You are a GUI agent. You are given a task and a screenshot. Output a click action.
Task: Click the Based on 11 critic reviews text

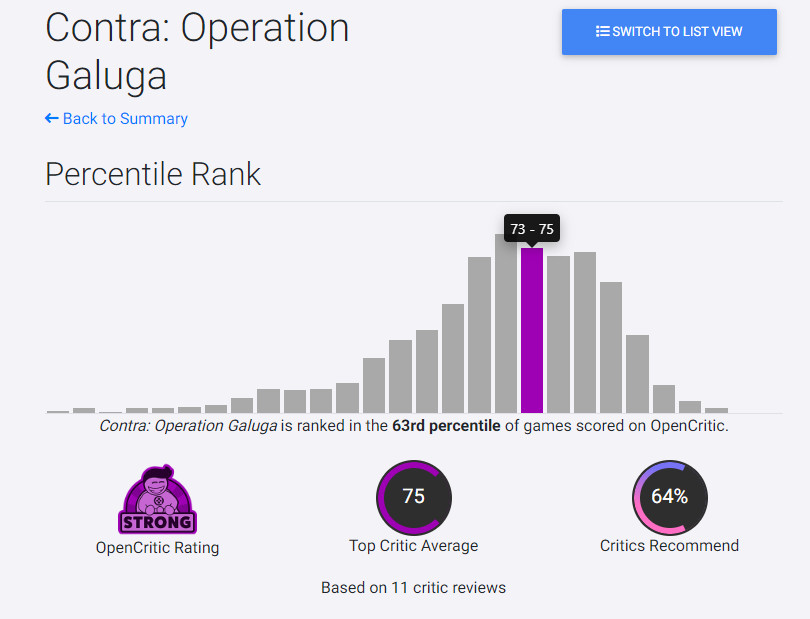coord(414,588)
